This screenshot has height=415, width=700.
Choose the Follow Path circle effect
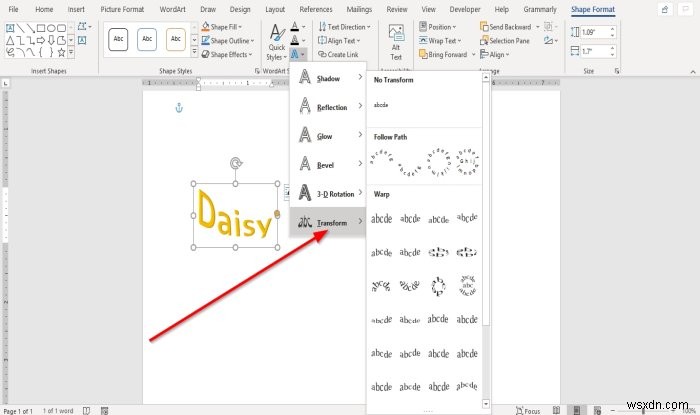tap(438, 162)
